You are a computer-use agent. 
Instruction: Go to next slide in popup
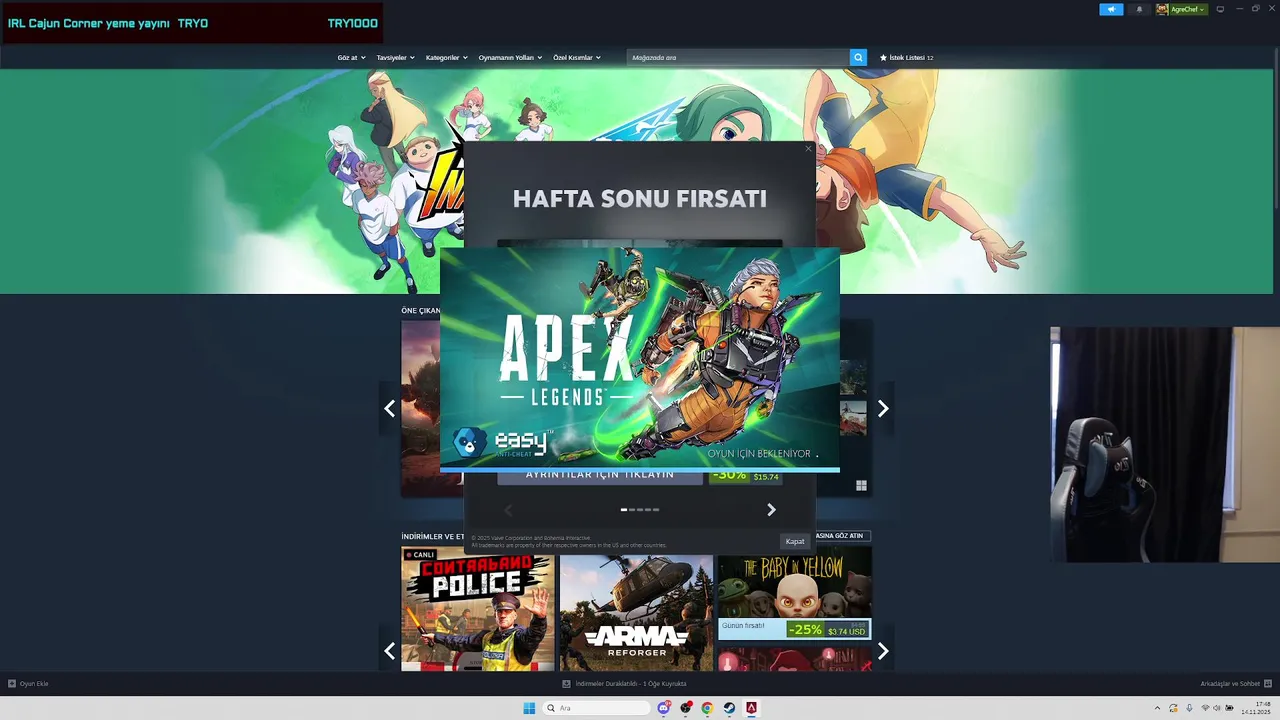pos(771,510)
